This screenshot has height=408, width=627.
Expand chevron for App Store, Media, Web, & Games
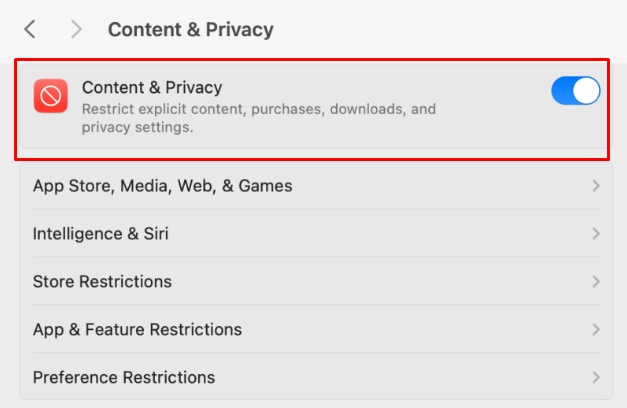tap(596, 186)
